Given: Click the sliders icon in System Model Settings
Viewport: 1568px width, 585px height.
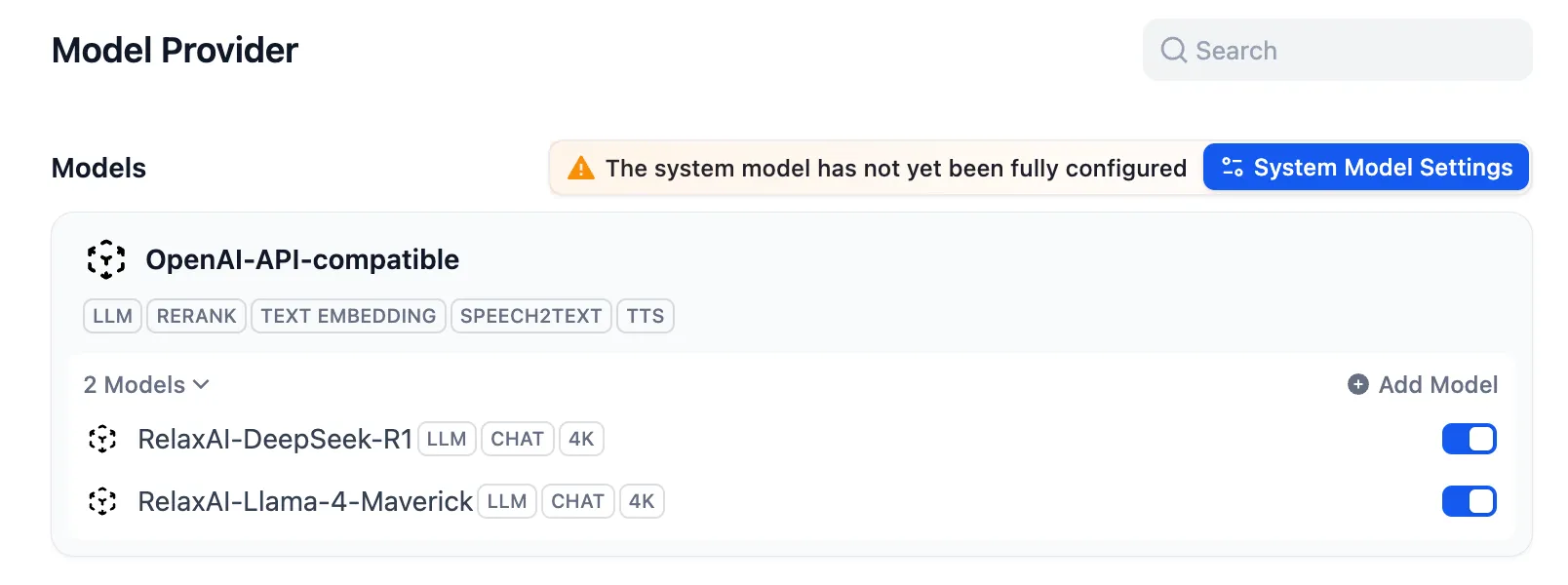Looking at the screenshot, I should 1233,168.
